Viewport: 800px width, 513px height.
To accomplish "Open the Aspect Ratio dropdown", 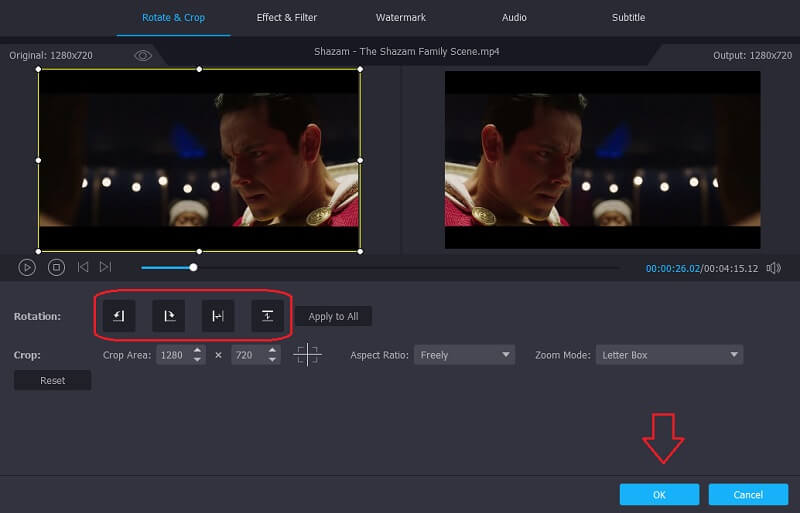I will click(464, 355).
